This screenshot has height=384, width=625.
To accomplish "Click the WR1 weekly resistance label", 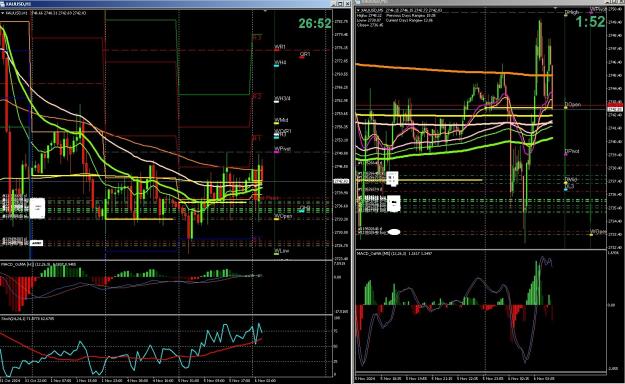I will point(280,47).
